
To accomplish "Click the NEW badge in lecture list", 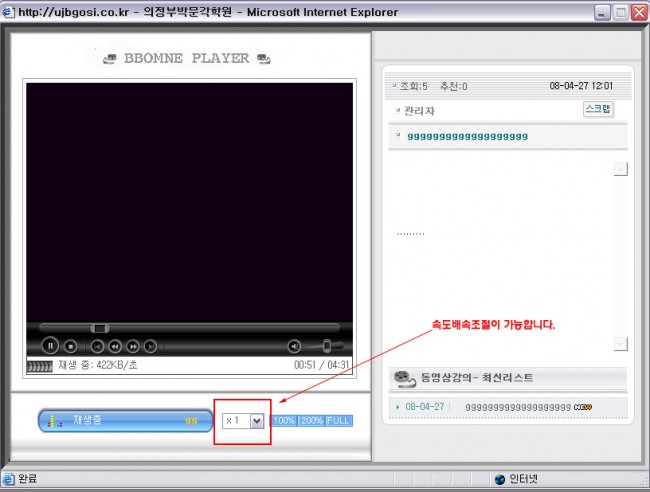I will (x=583, y=407).
